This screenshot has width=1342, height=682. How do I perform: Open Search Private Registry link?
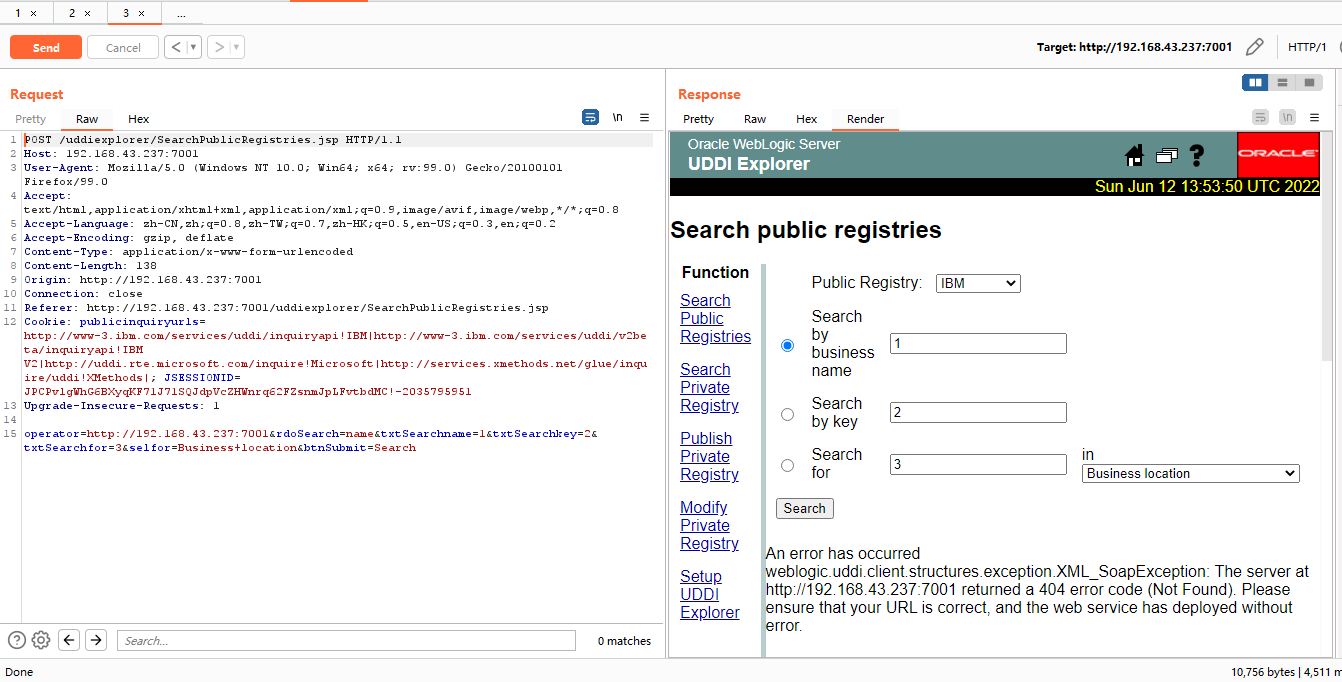click(x=709, y=388)
